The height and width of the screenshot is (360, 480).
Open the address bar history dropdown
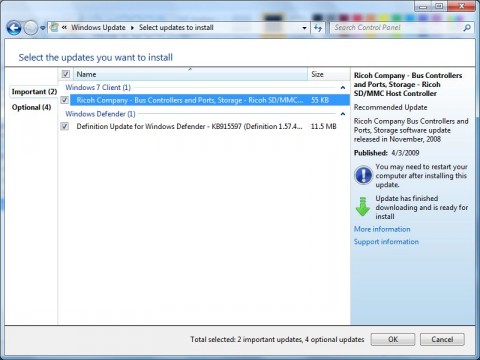tap(304, 28)
